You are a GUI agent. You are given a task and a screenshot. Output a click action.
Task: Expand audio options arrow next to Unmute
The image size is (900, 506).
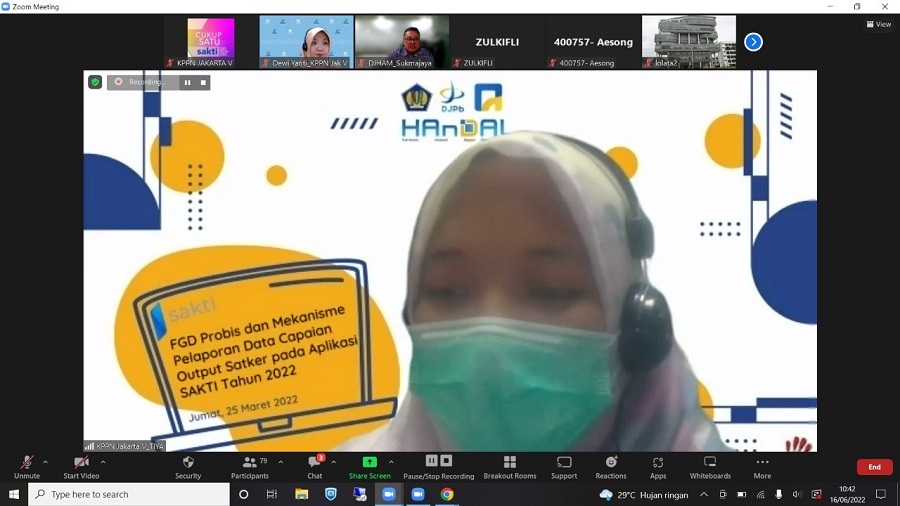click(x=45, y=462)
